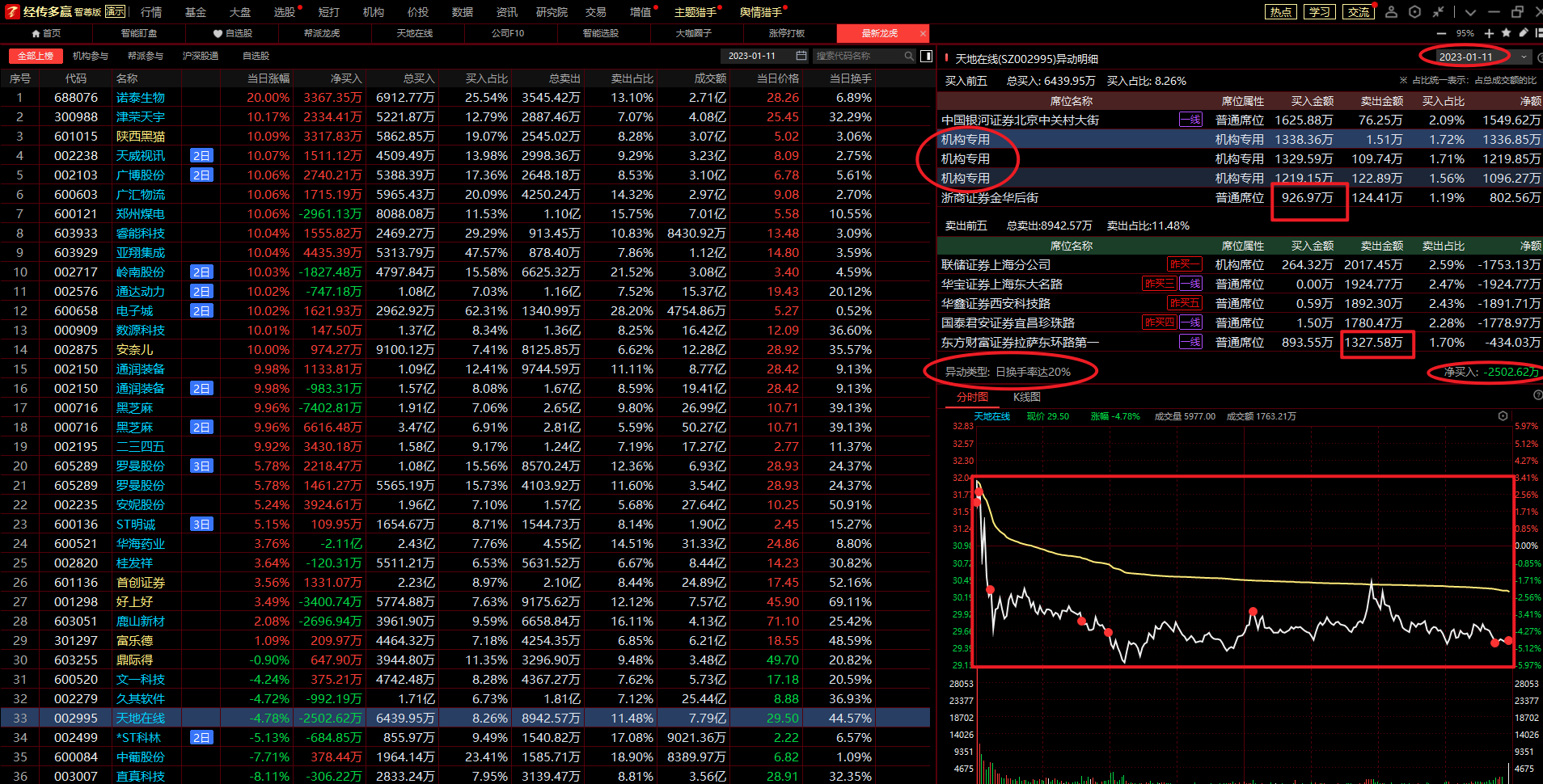
Task: Click the 交流 button
Action: click(1358, 12)
